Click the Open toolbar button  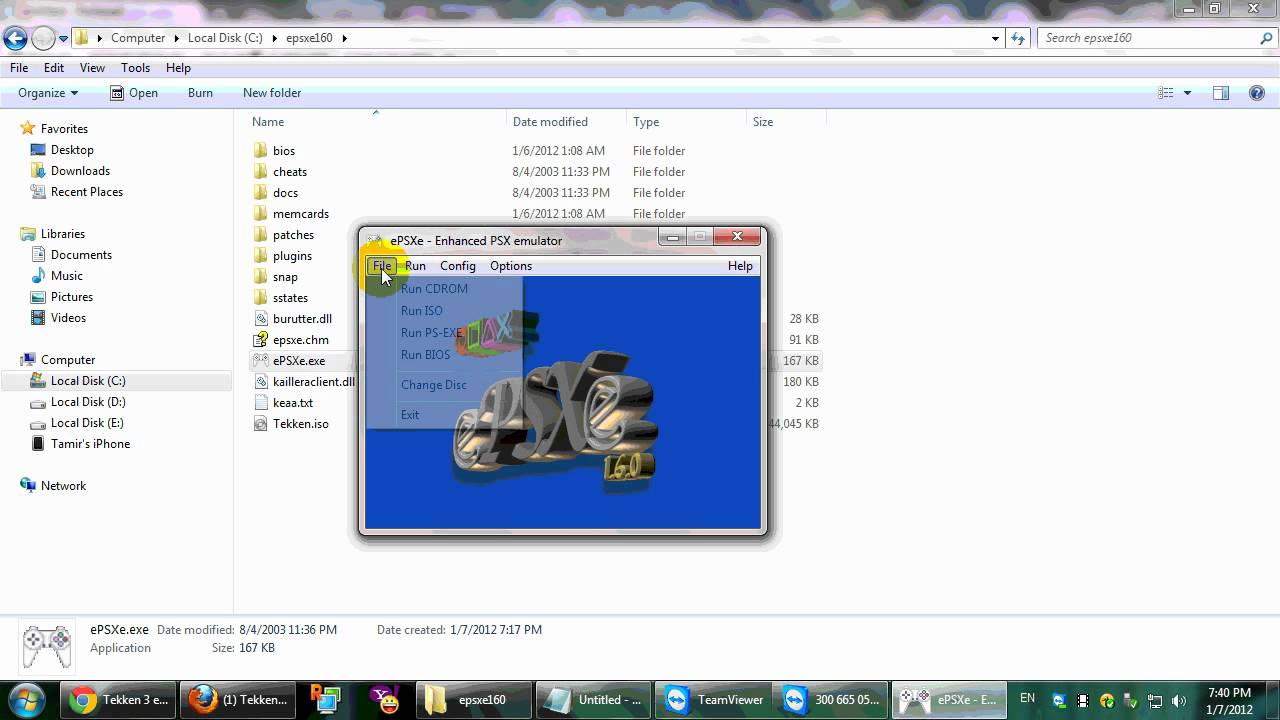click(134, 93)
